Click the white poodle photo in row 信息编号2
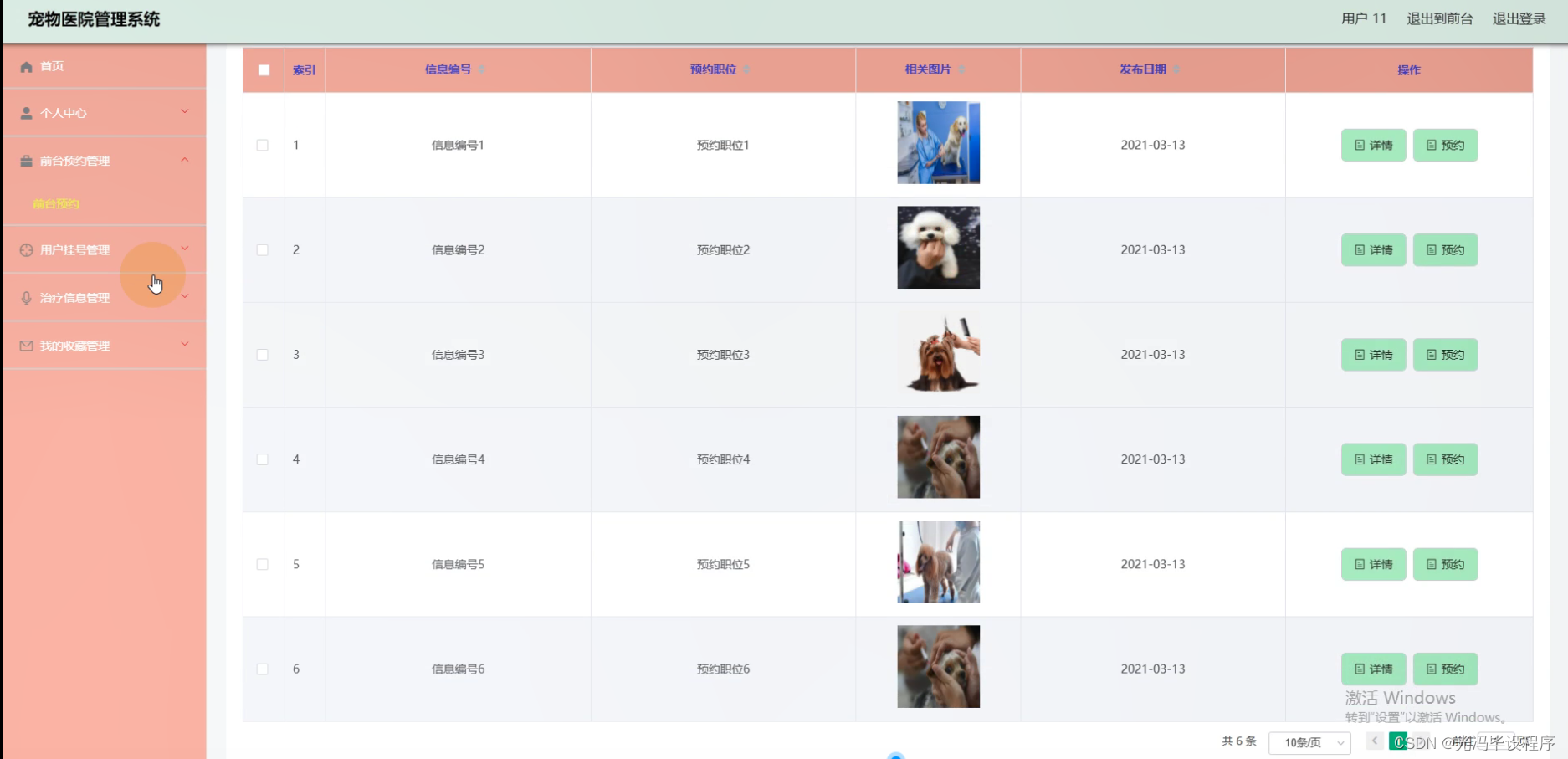Viewport: 1568px width, 759px height. [x=939, y=248]
